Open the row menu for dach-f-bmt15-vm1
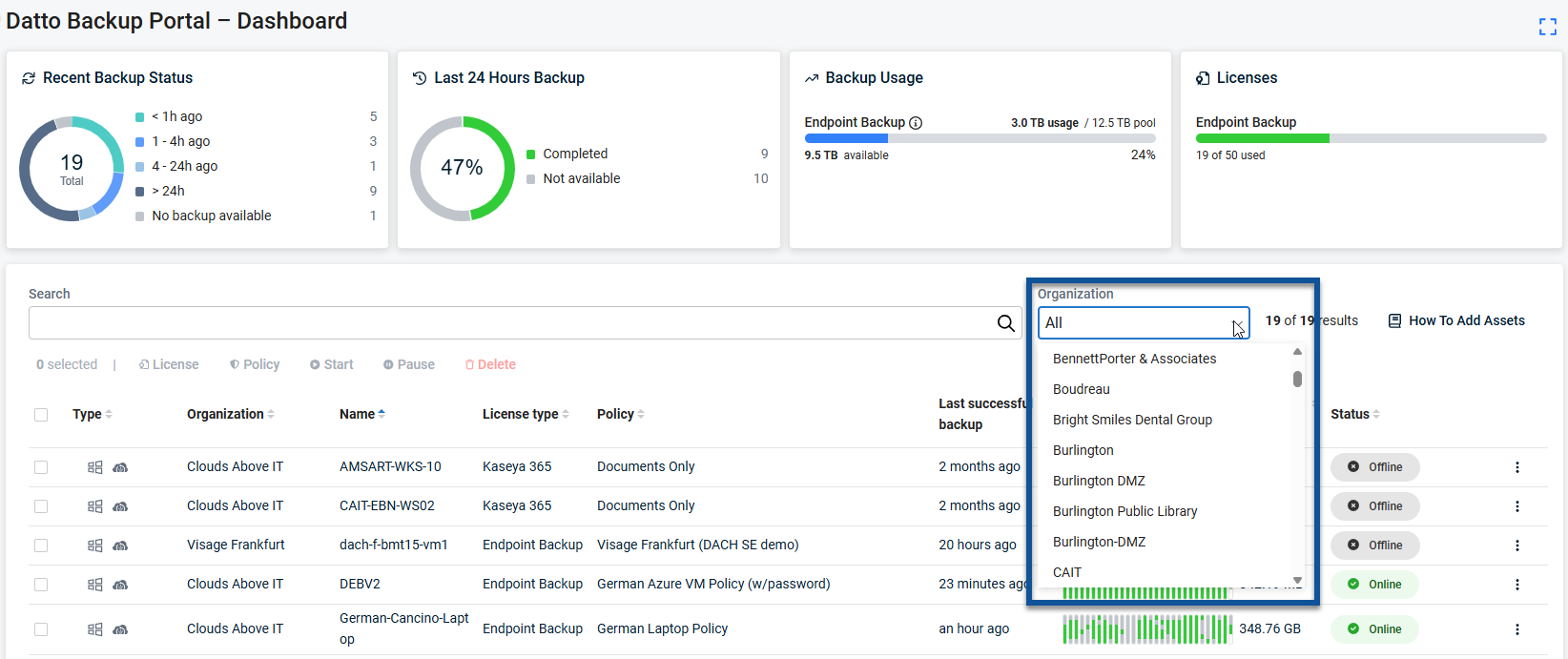 [x=1516, y=546]
